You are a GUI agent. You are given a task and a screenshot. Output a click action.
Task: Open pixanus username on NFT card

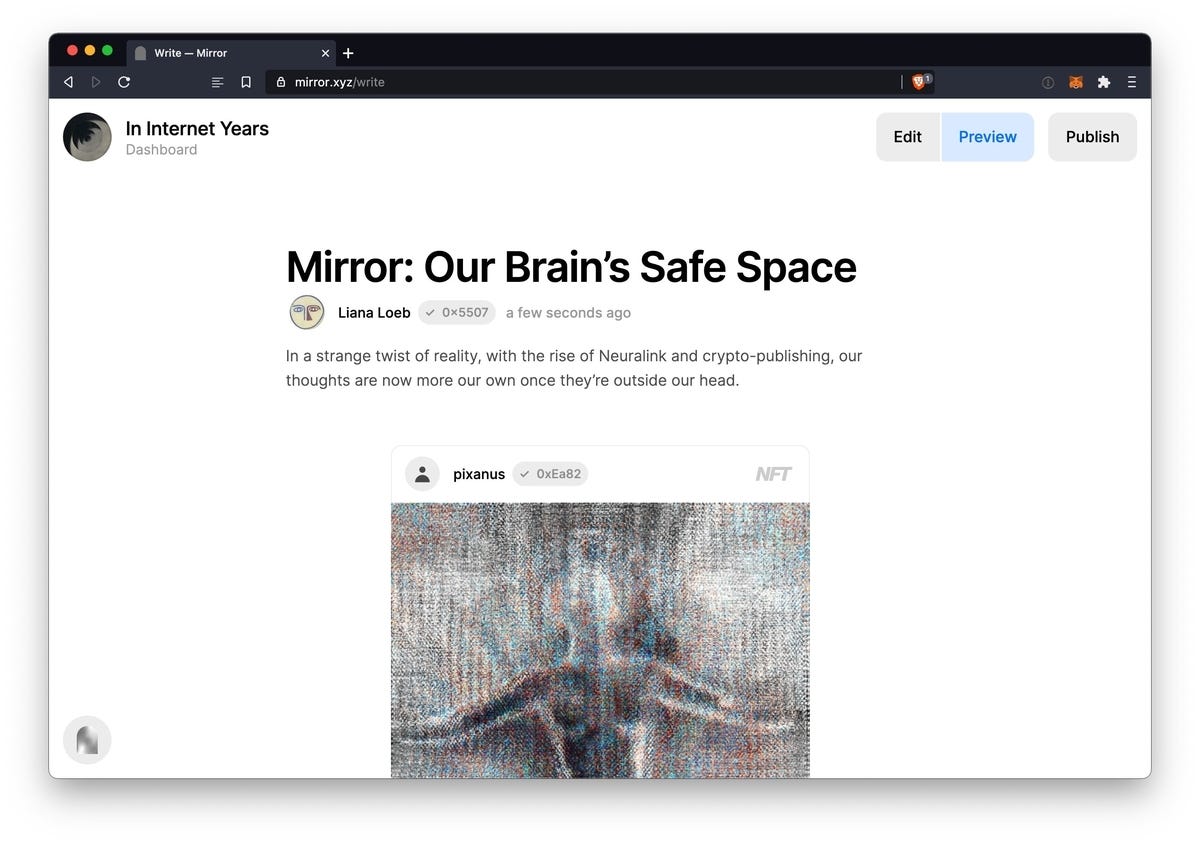click(479, 474)
